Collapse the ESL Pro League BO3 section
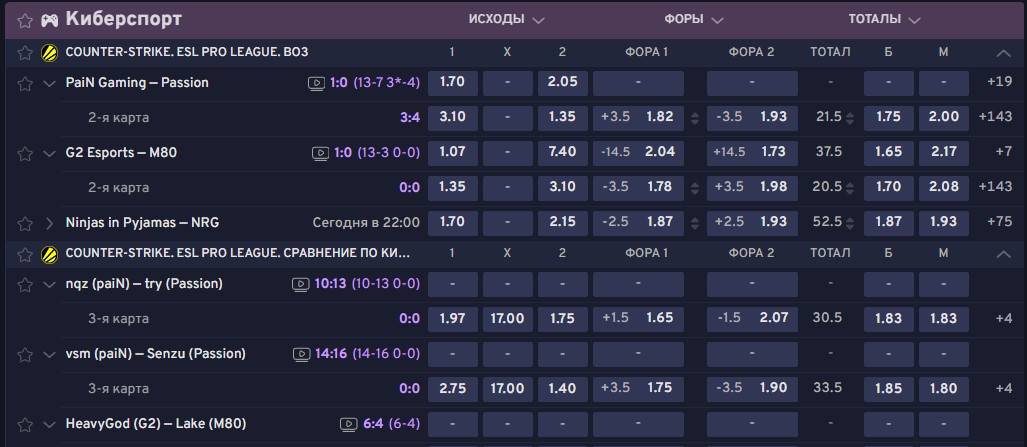Viewport: 1027px width, 447px height. click(1003, 53)
